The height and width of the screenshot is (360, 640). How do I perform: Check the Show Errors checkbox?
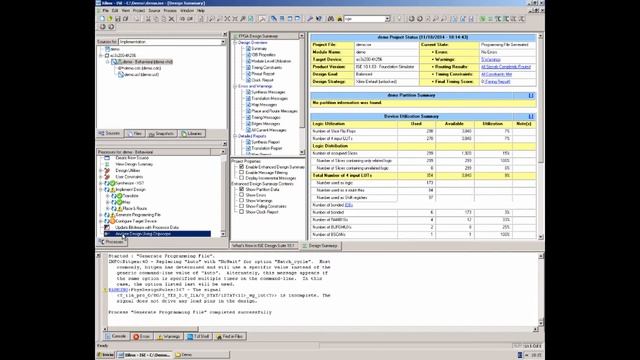[242, 195]
